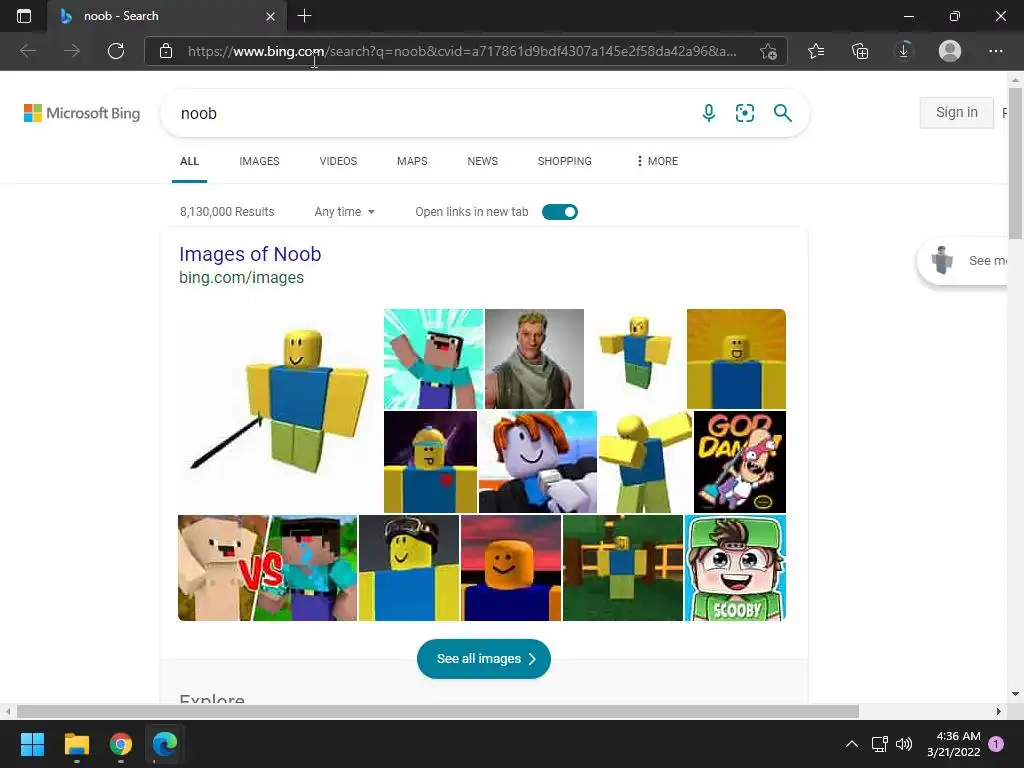The width and height of the screenshot is (1024, 768).
Task: Switch to the SHOPPING tab
Action: pos(565,161)
